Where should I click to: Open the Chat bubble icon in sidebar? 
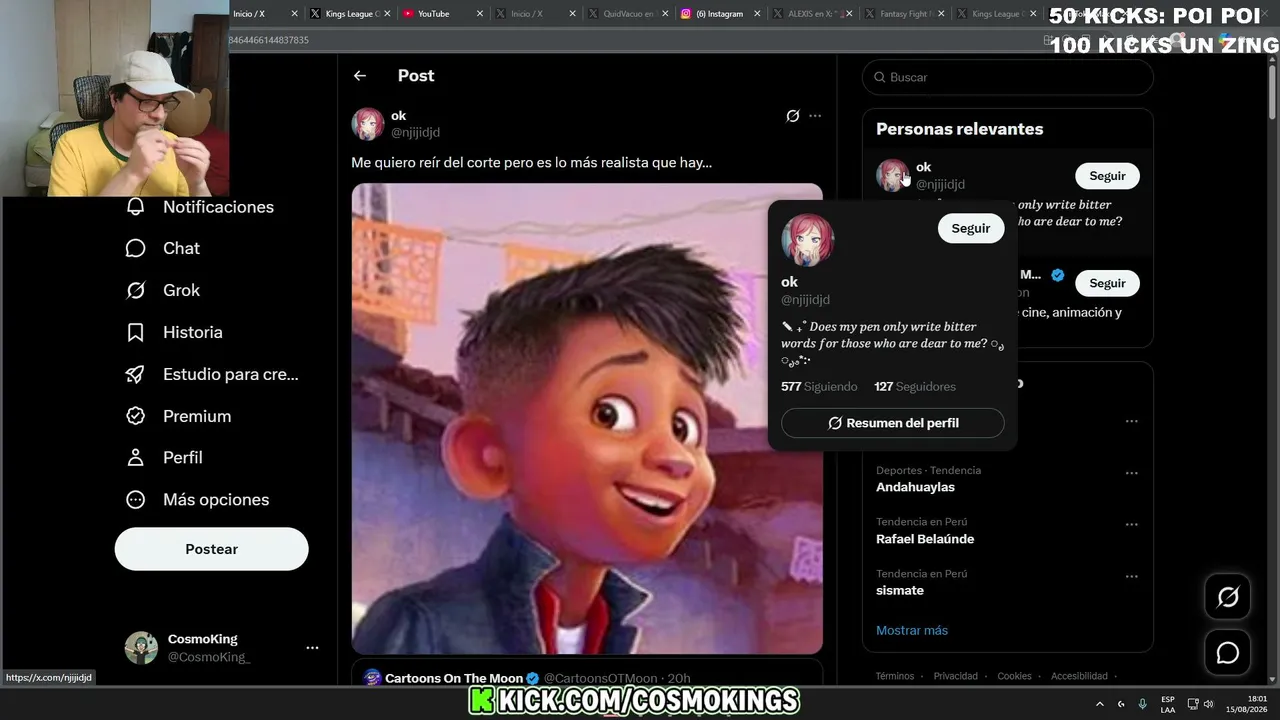[136, 248]
